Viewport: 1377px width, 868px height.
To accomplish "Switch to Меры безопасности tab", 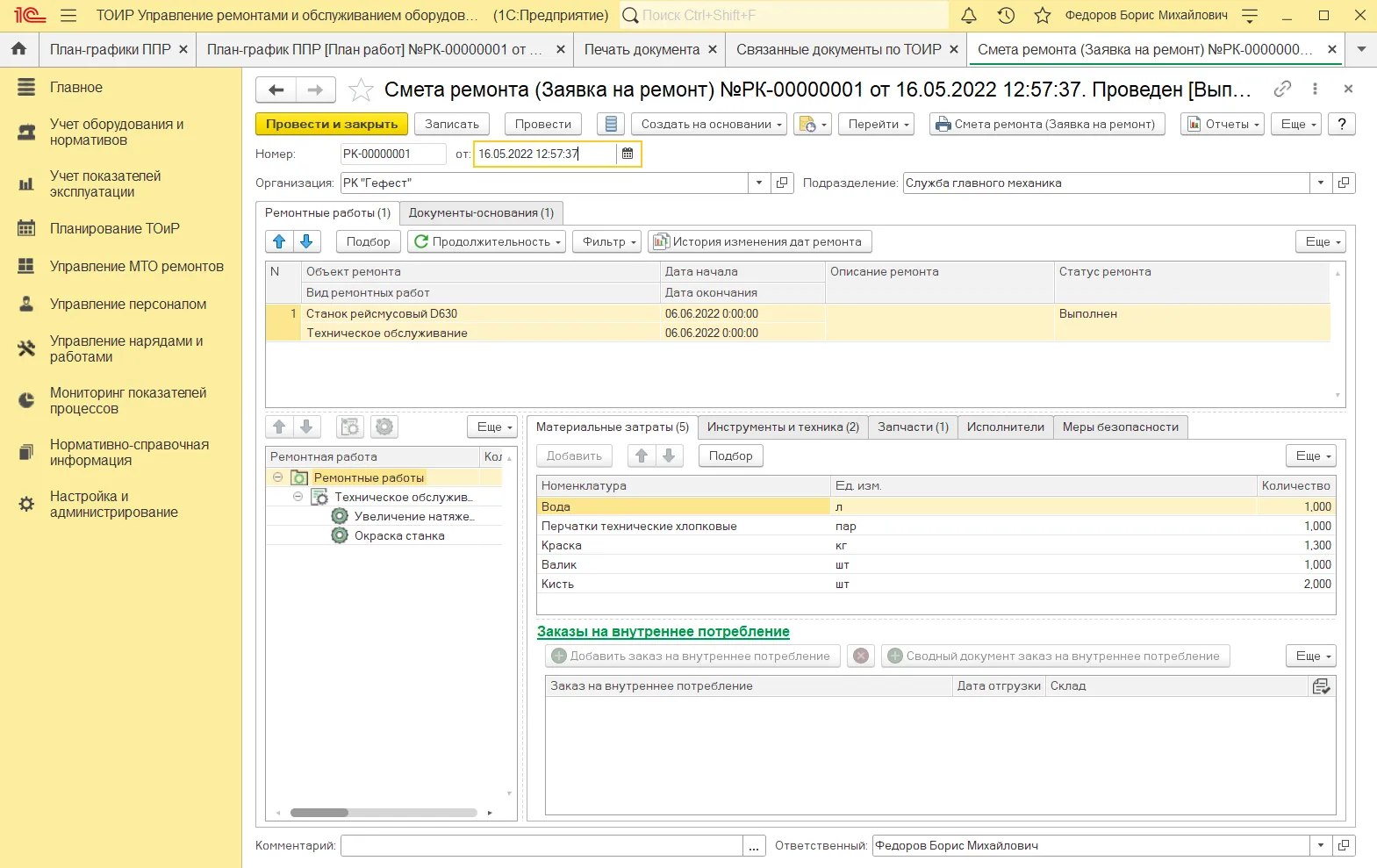I will pos(1120,427).
